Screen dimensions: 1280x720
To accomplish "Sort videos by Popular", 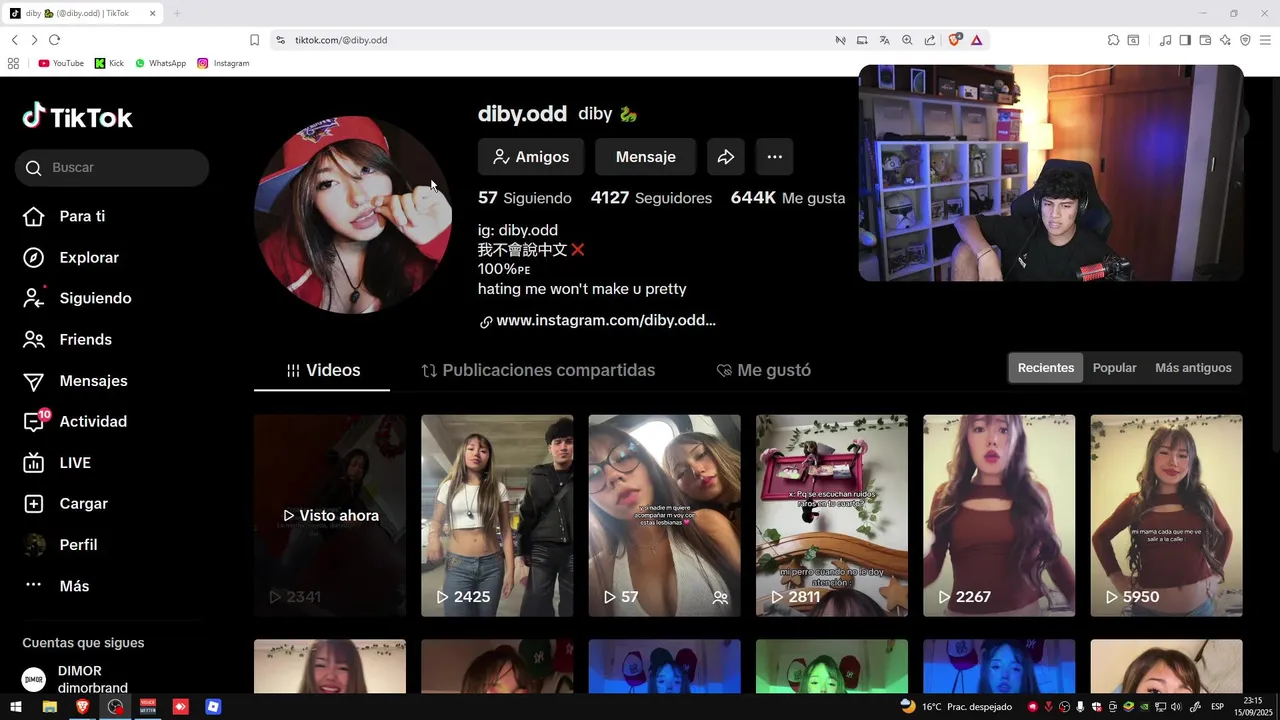I will pos(1114,368).
